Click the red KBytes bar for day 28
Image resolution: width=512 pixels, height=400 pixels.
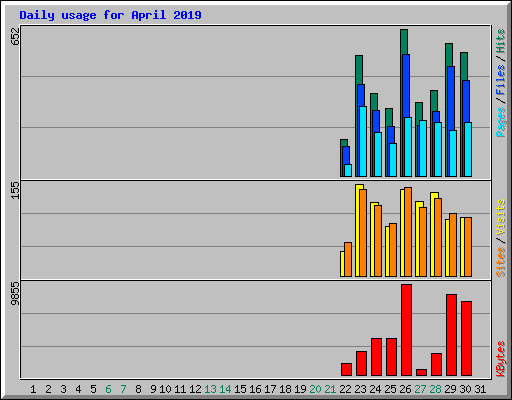pos(436,365)
